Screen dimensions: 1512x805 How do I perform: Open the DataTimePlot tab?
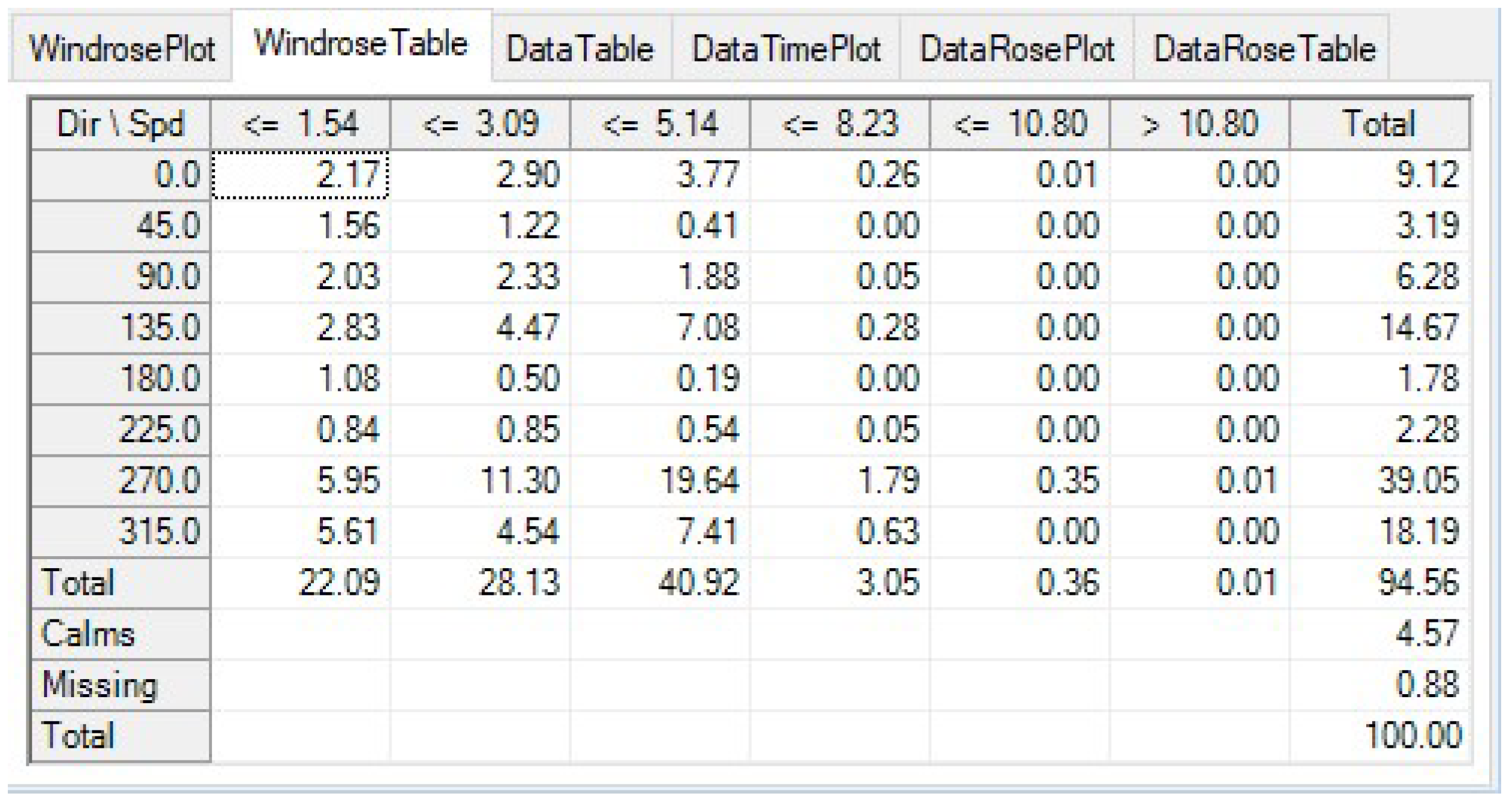786,49
